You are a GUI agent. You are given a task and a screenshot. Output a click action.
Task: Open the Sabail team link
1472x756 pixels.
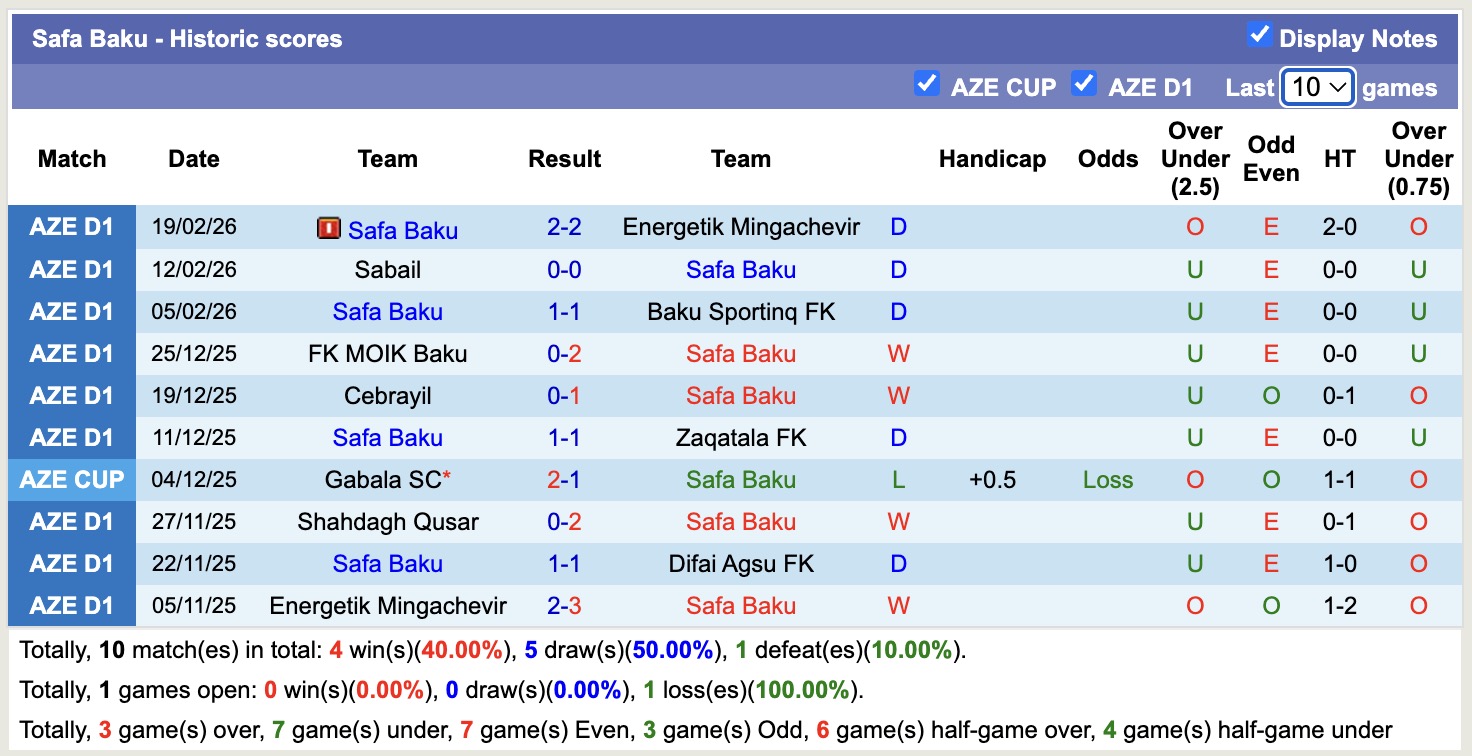coord(388,269)
